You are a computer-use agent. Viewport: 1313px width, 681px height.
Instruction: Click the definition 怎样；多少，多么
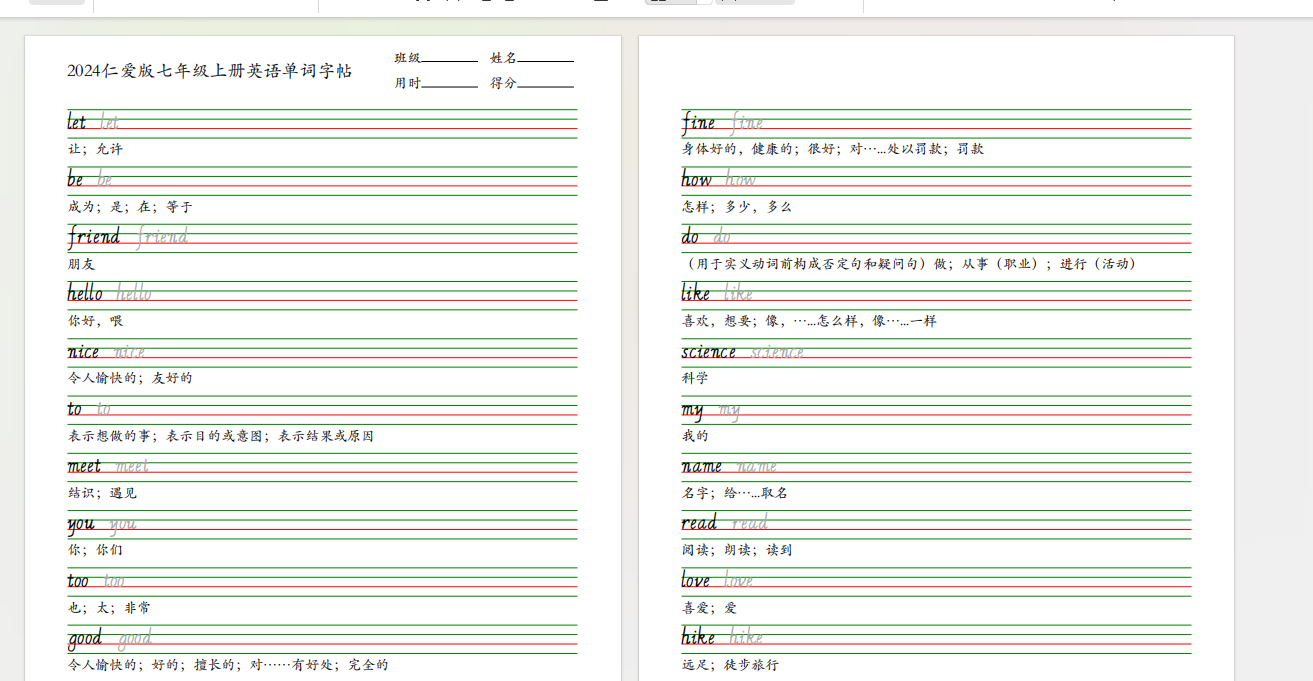(x=737, y=207)
